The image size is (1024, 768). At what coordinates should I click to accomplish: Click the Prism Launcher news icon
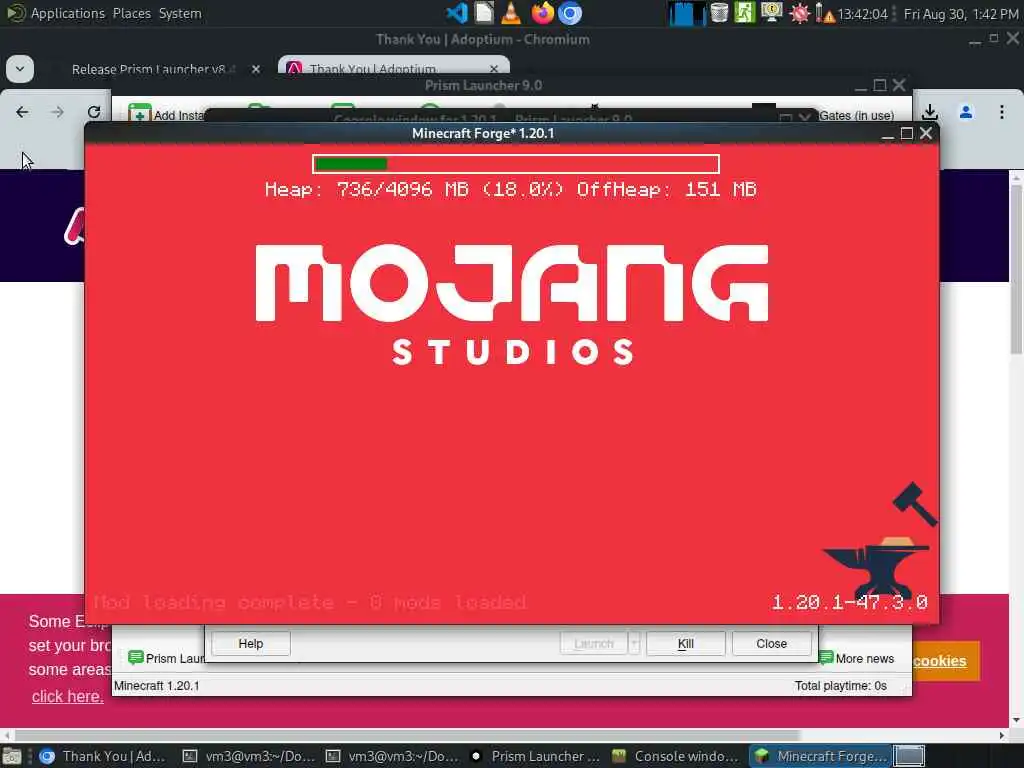click(x=136, y=658)
